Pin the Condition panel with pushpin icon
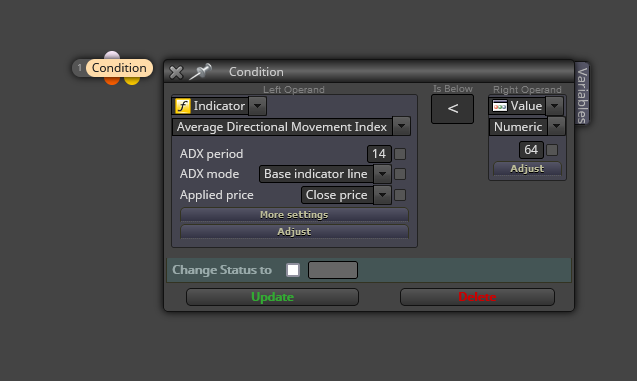The width and height of the screenshot is (637, 381). coord(200,71)
